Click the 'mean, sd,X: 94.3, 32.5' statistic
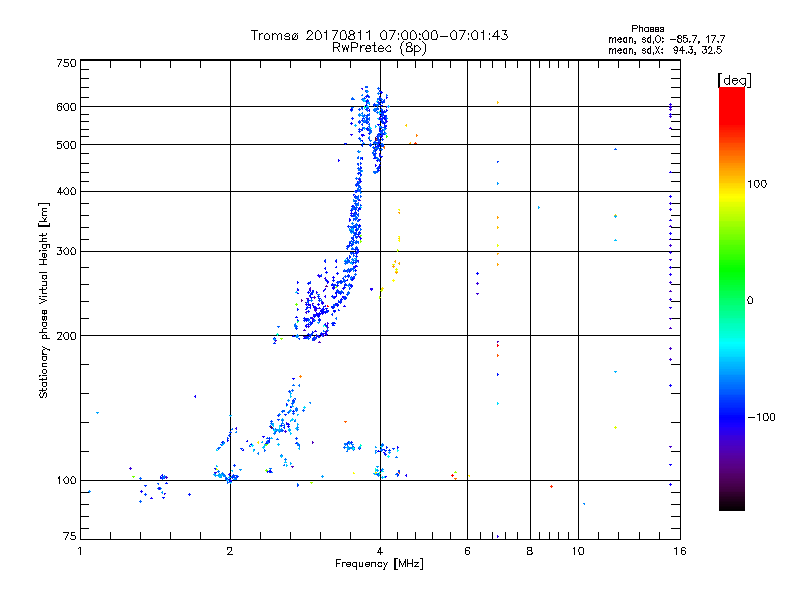This screenshot has height=600, width=800. tap(665, 50)
